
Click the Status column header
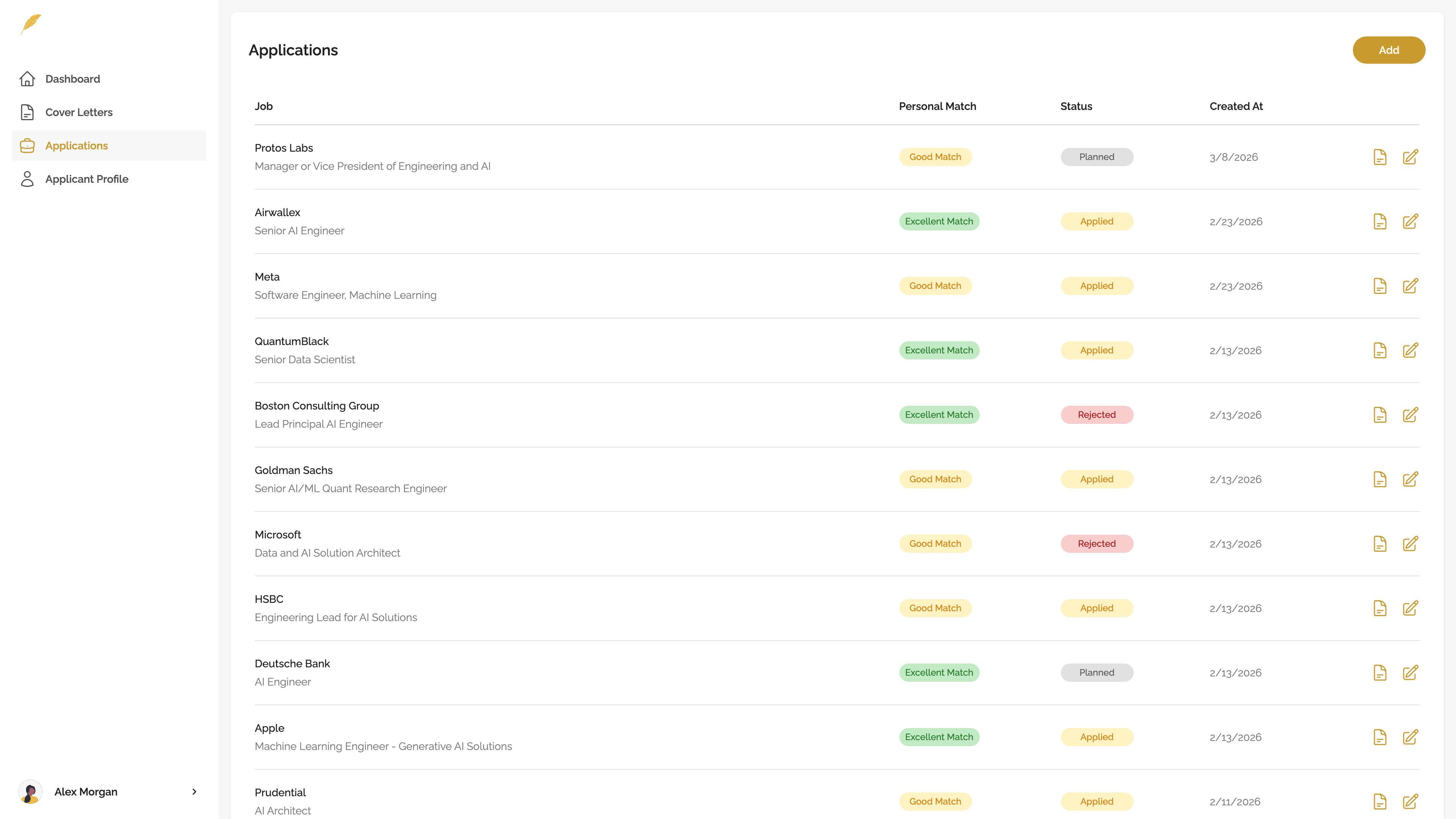[1076, 106]
